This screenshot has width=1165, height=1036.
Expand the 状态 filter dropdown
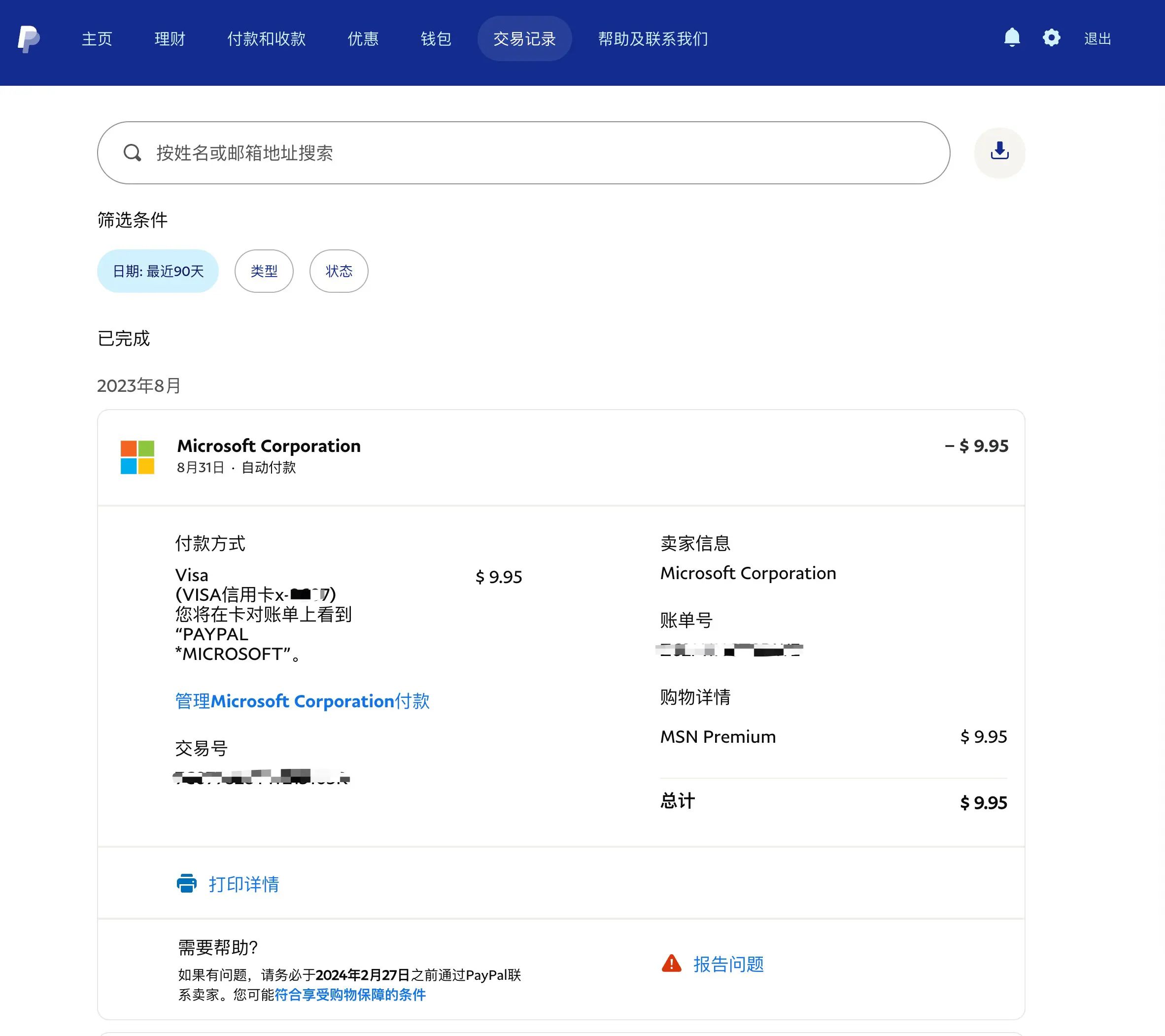339,271
